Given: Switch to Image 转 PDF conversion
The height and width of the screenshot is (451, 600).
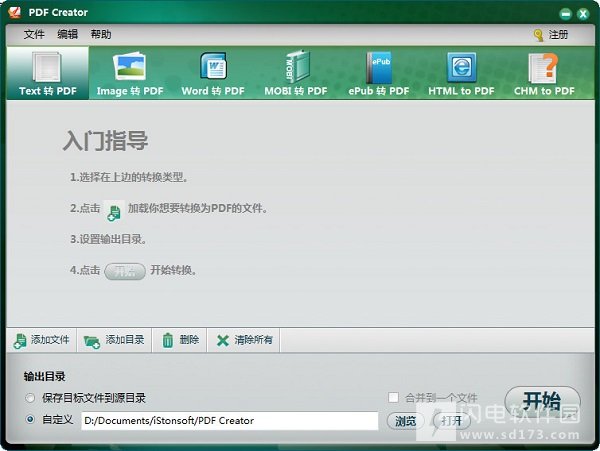Looking at the screenshot, I should coord(130,73).
